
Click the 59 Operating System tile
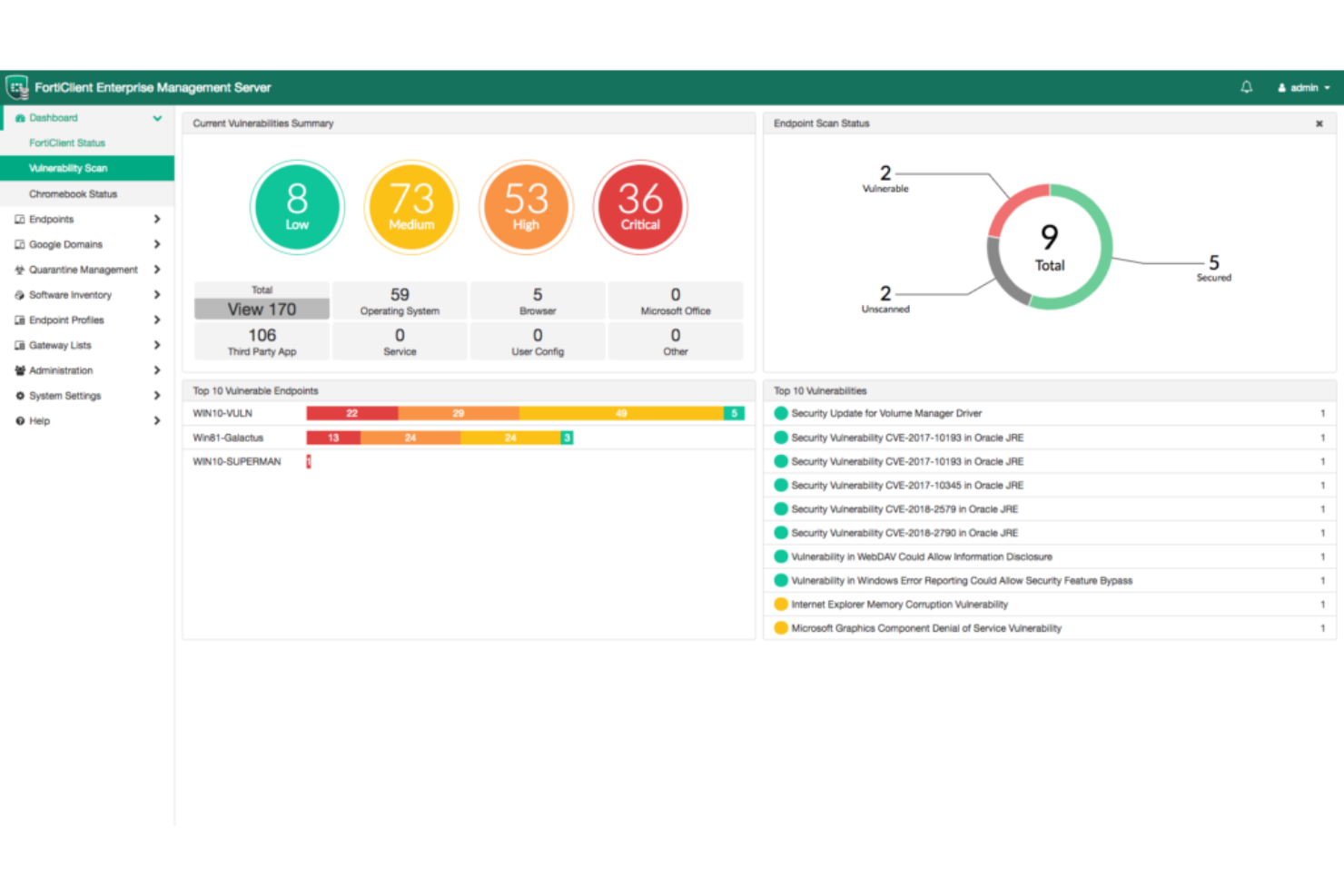(x=400, y=300)
